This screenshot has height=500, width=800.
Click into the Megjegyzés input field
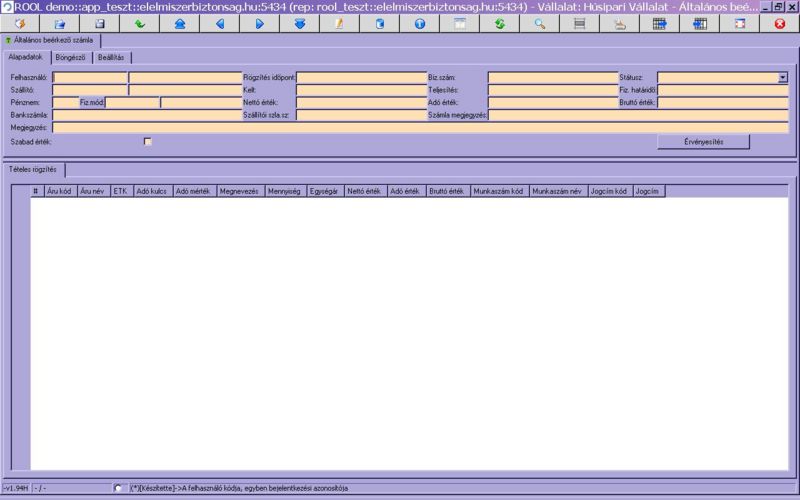coord(420,128)
